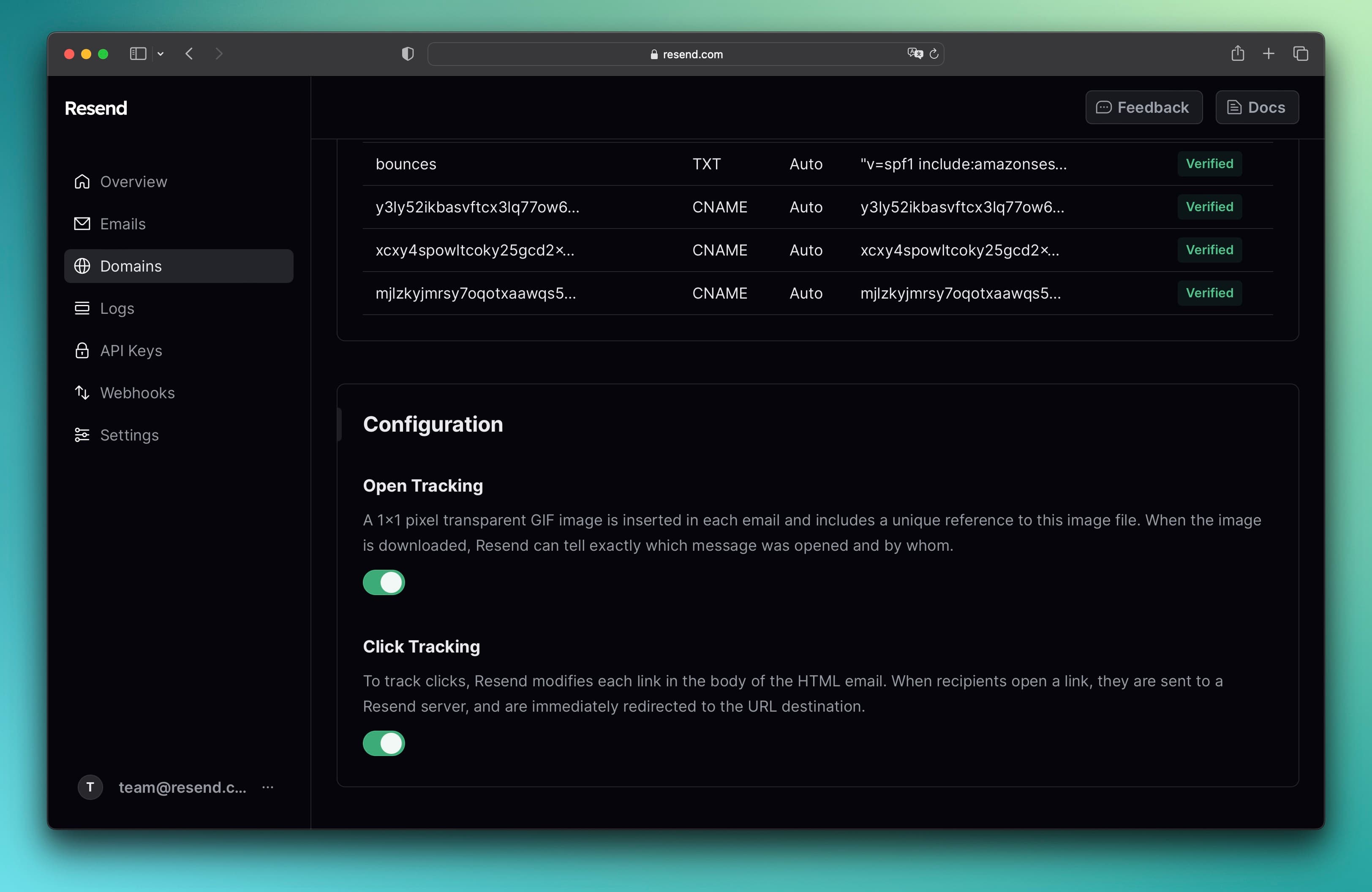Open Settings via the sliders icon
Viewport: 1372px width, 892px height.
[82, 435]
